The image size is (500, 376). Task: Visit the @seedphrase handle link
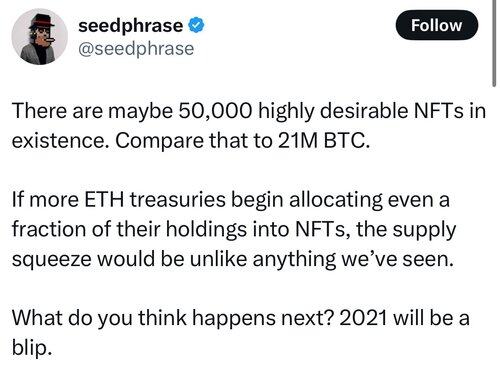click(x=136, y=49)
